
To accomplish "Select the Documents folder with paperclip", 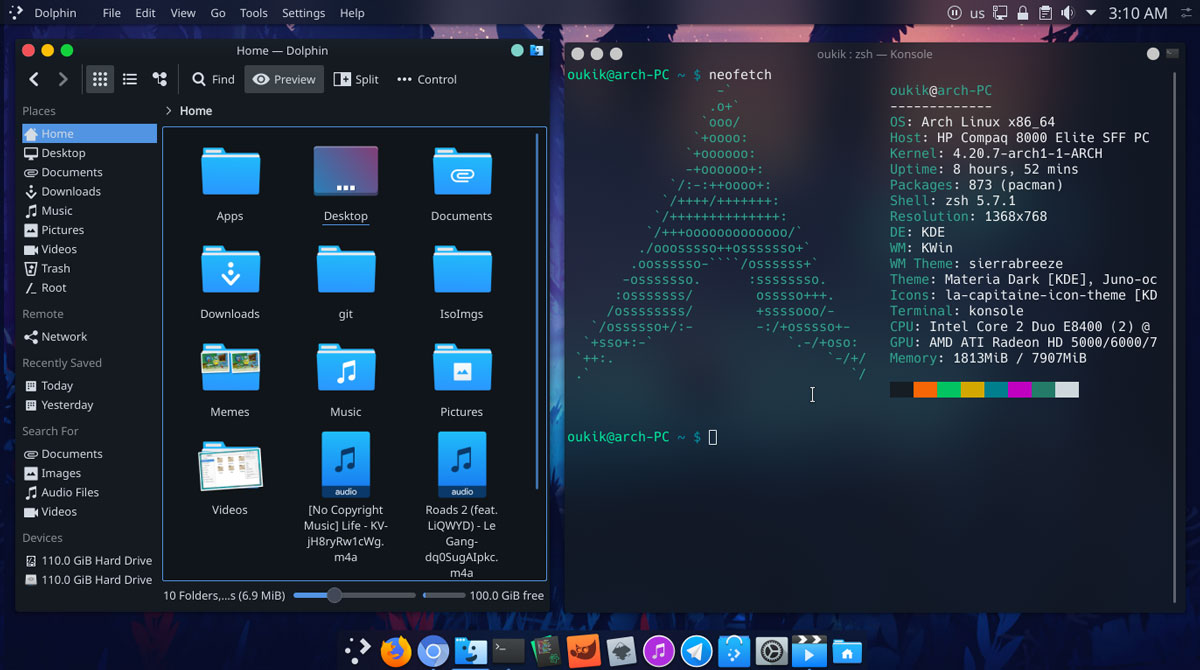I will 462,173.
